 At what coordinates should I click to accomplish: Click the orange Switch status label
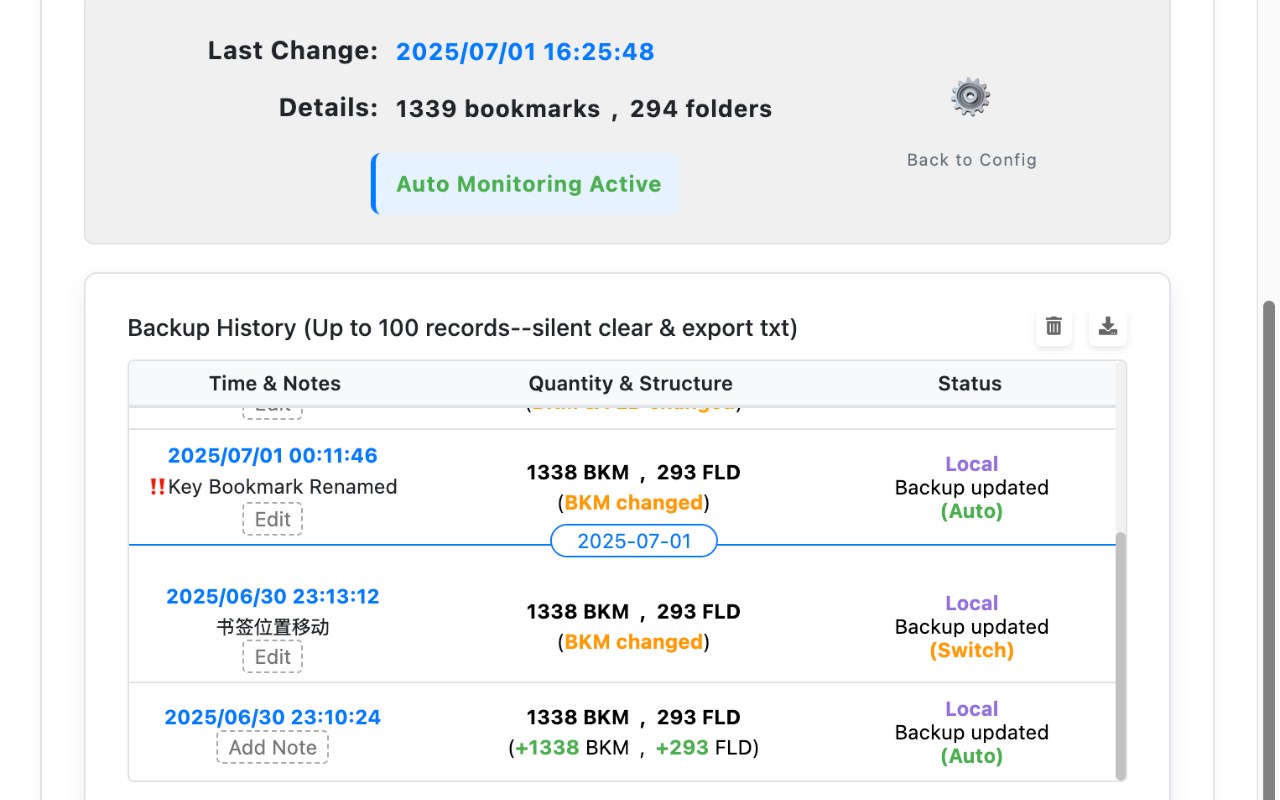(971, 651)
